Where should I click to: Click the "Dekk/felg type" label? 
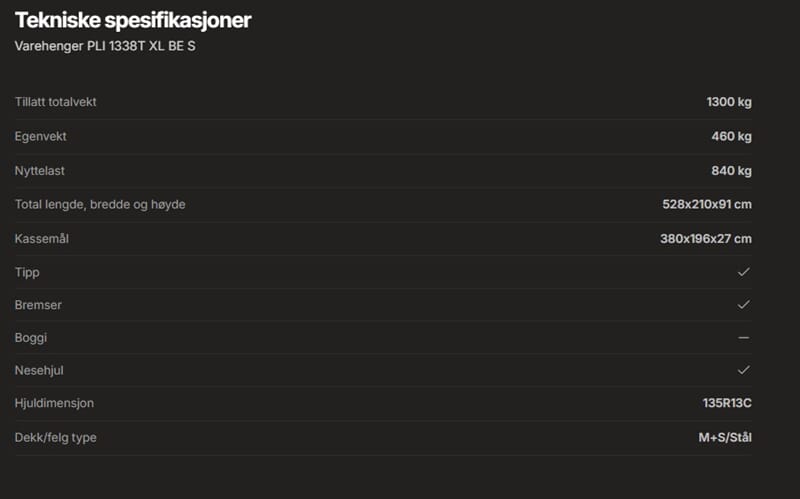click(x=56, y=437)
